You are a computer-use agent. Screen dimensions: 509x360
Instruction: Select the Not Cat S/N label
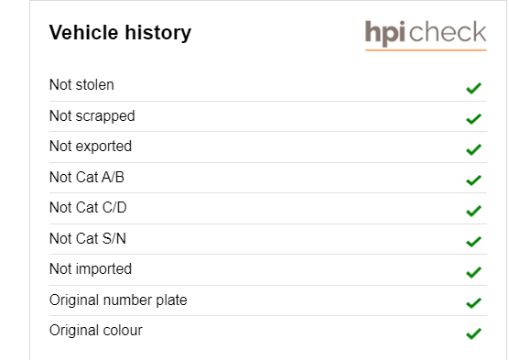(x=88, y=238)
